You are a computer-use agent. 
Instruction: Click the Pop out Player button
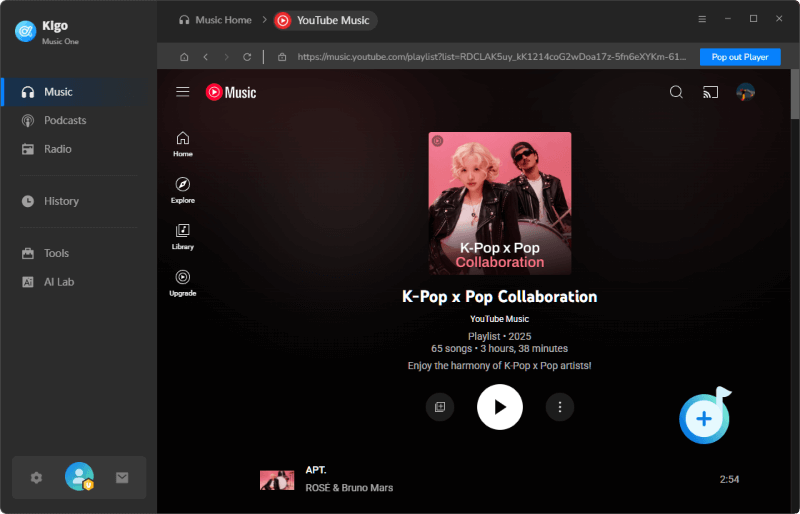tap(740, 57)
